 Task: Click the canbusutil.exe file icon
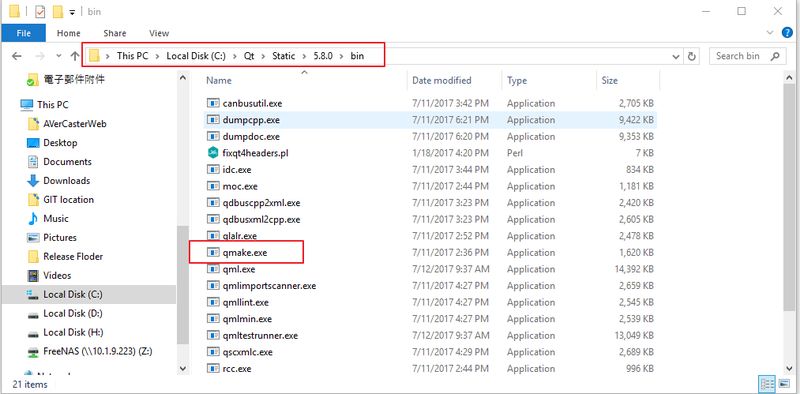click(213, 103)
